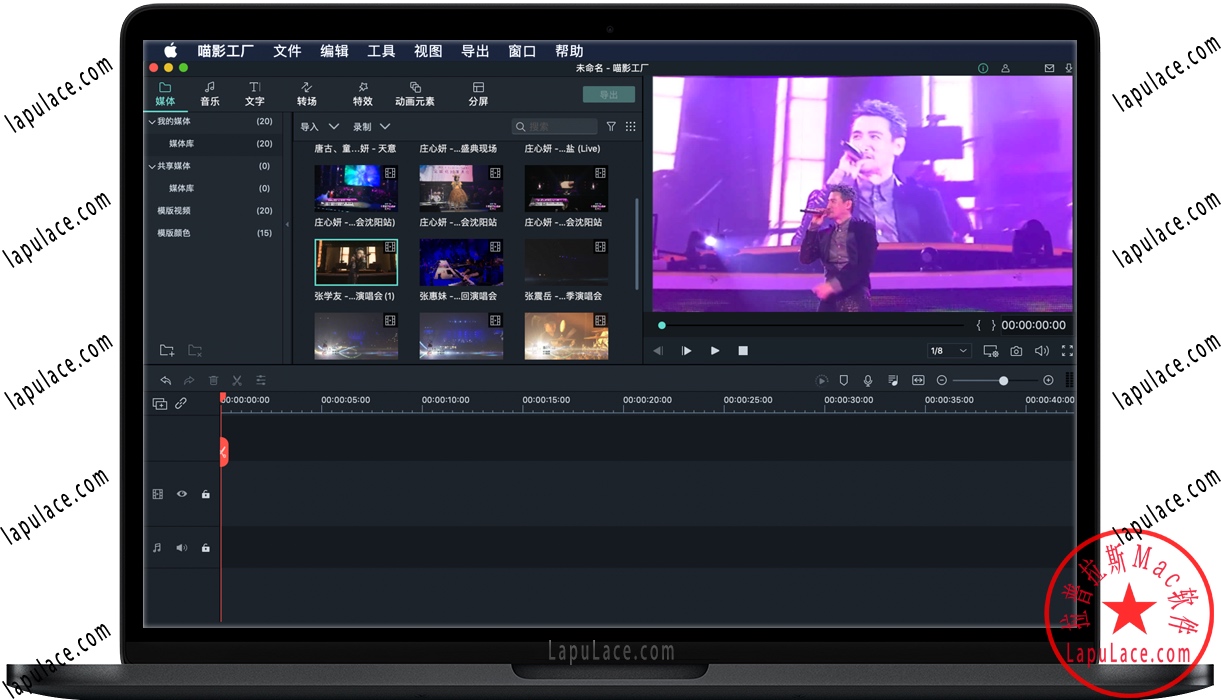Viewport: 1221px width, 700px height.
Task: Click the record voiceover microphone icon
Action: [x=868, y=380]
